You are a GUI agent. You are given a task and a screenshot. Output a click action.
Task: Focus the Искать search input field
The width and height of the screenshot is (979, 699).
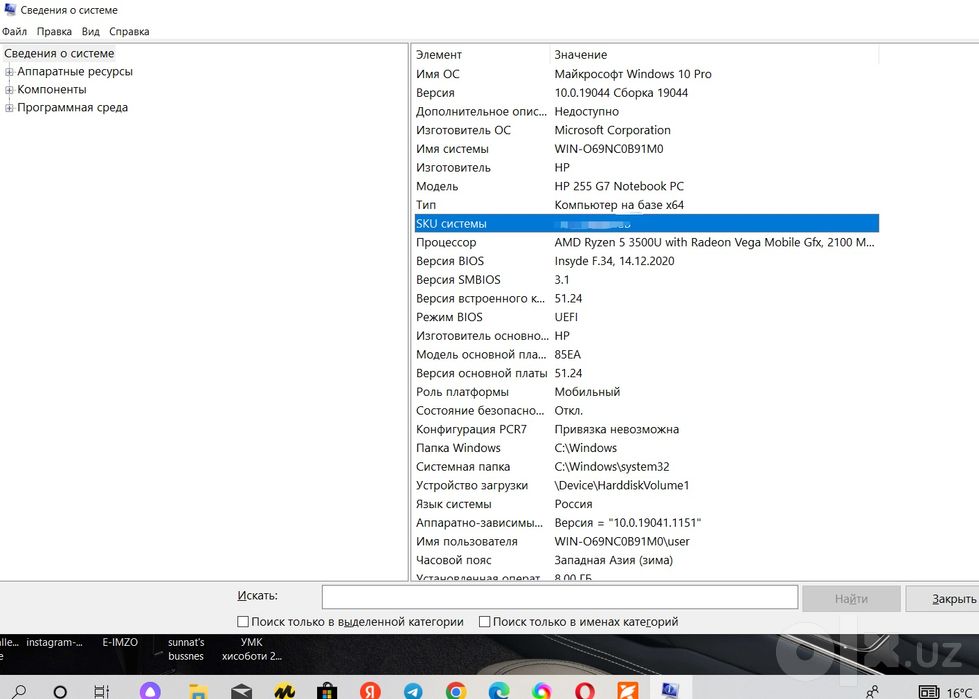tap(560, 597)
